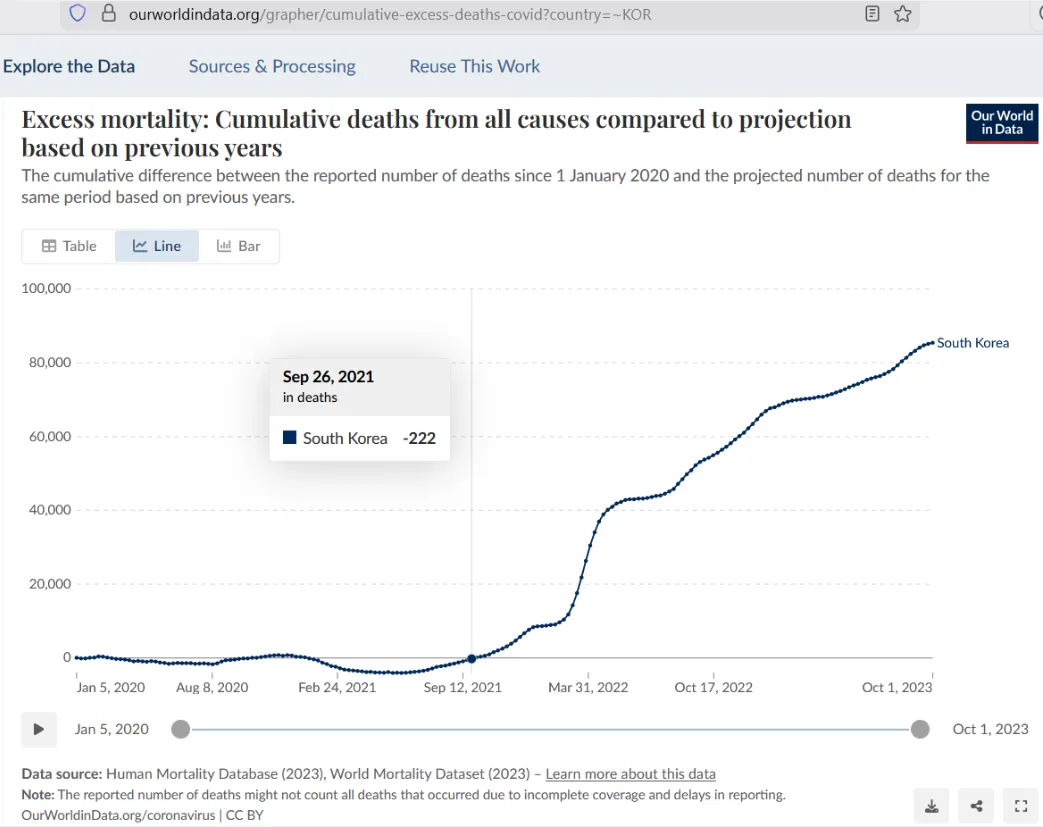Enter full-screen with expand icon
This screenshot has width=1043, height=827.
[1020, 806]
